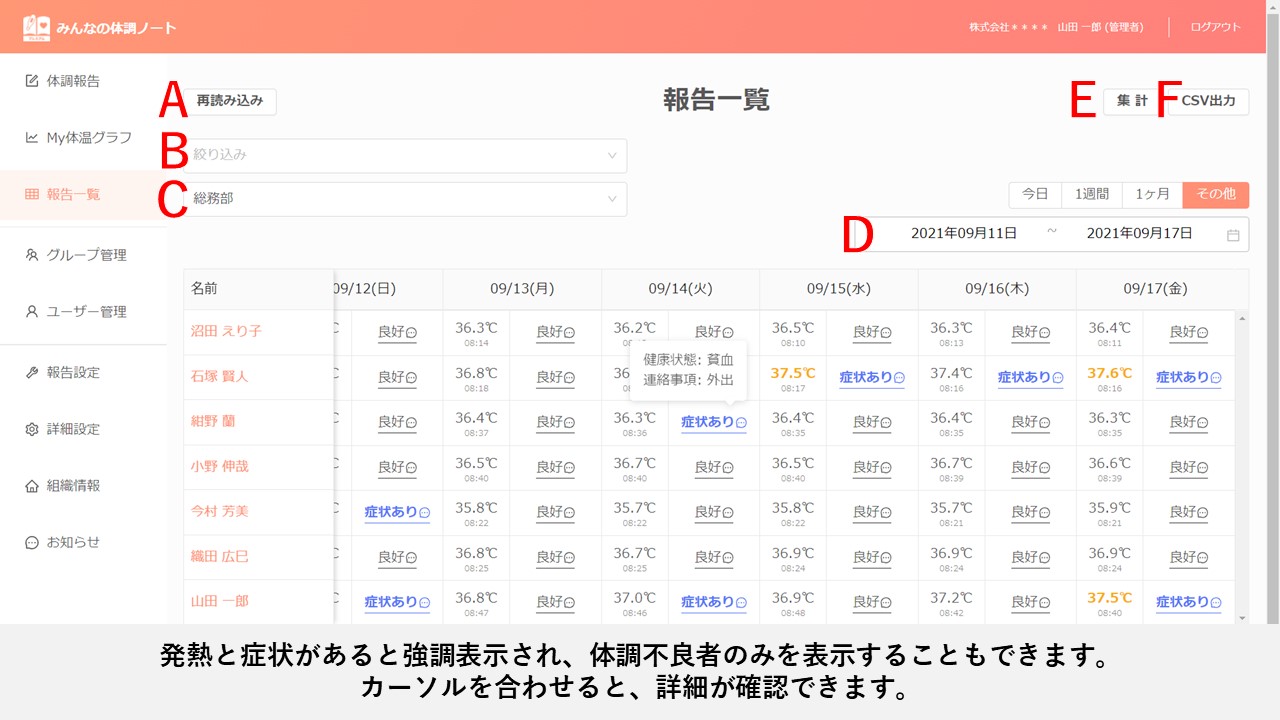Select the その他 period option
The height and width of the screenshot is (720, 1280).
[1215, 195]
